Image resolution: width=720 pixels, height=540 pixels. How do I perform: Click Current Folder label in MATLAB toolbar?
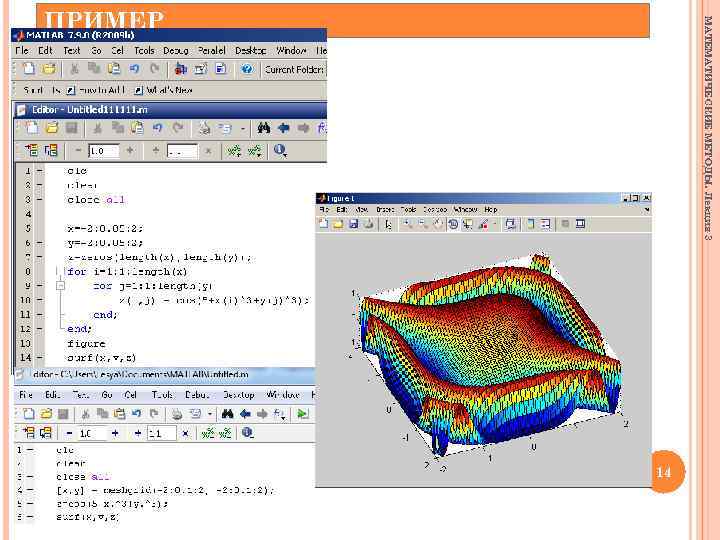[294, 70]
